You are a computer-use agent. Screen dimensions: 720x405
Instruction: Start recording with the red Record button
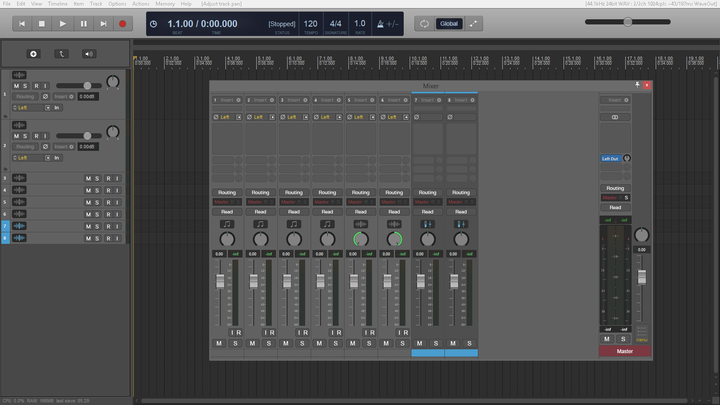[x=123, y=24]
